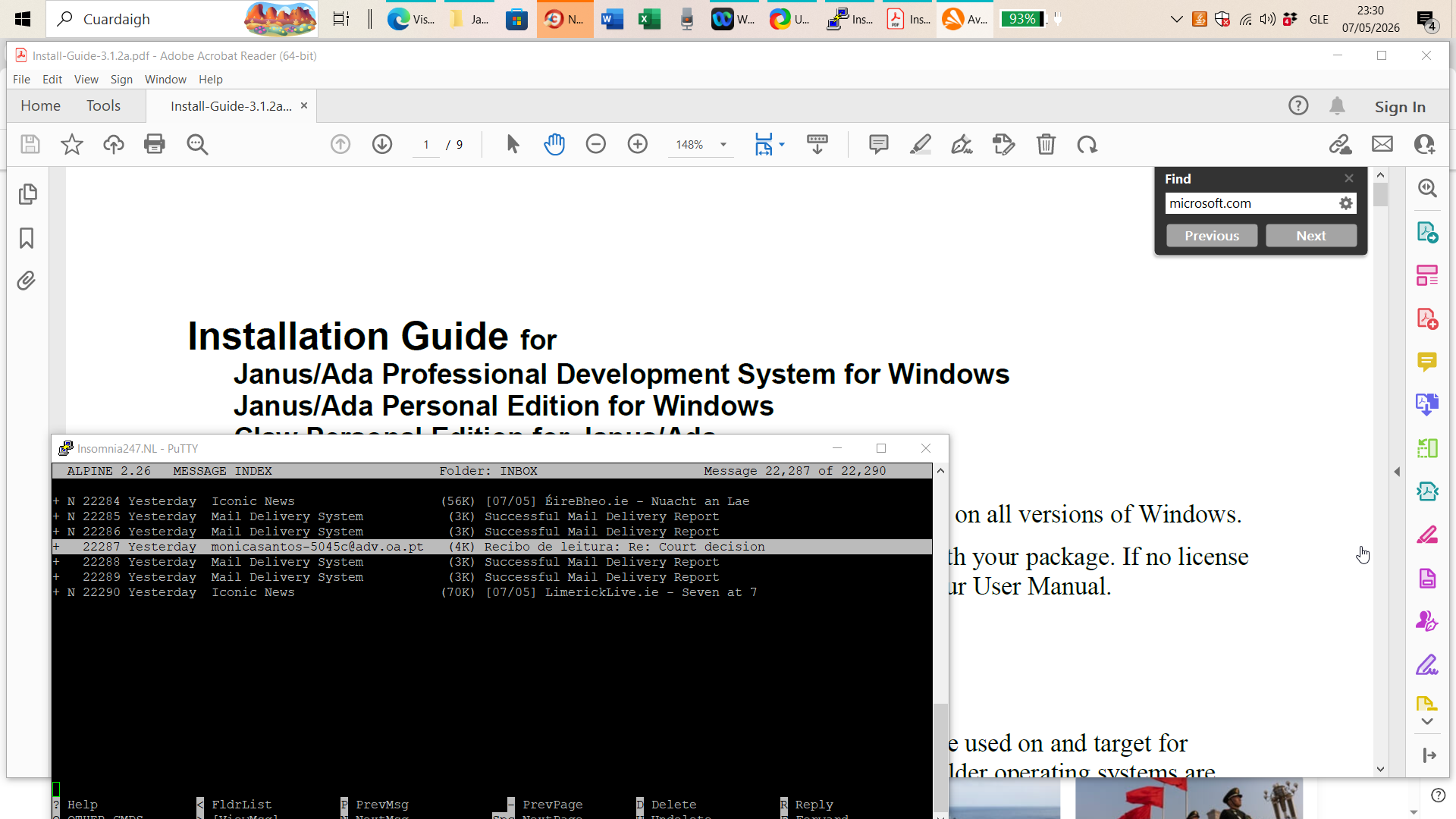Screen dimensions: 1456x819
Task: Switch to the Tools tab
Action: [x=103, y=106]
